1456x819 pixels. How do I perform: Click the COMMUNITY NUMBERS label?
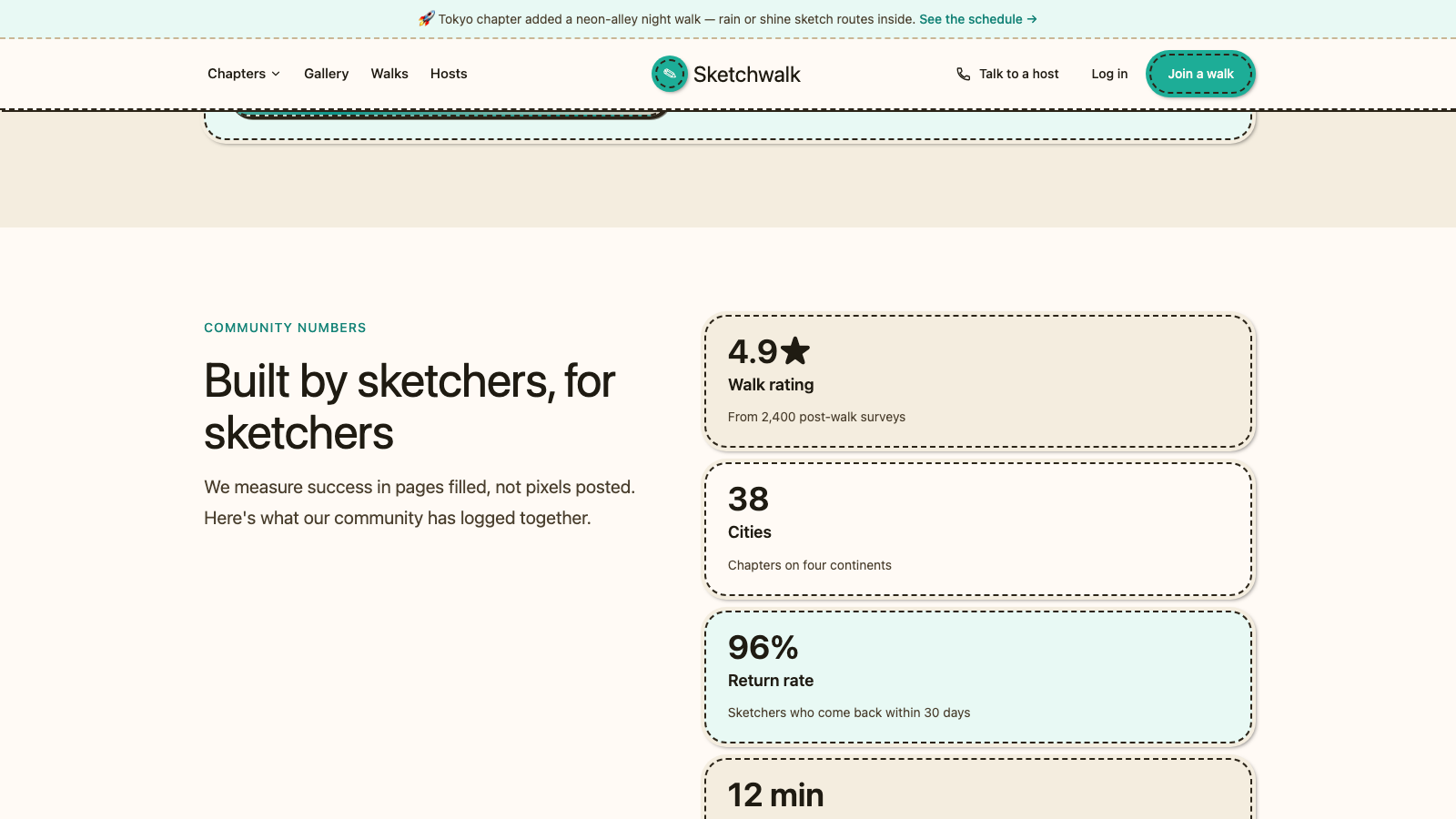(285, 328)
